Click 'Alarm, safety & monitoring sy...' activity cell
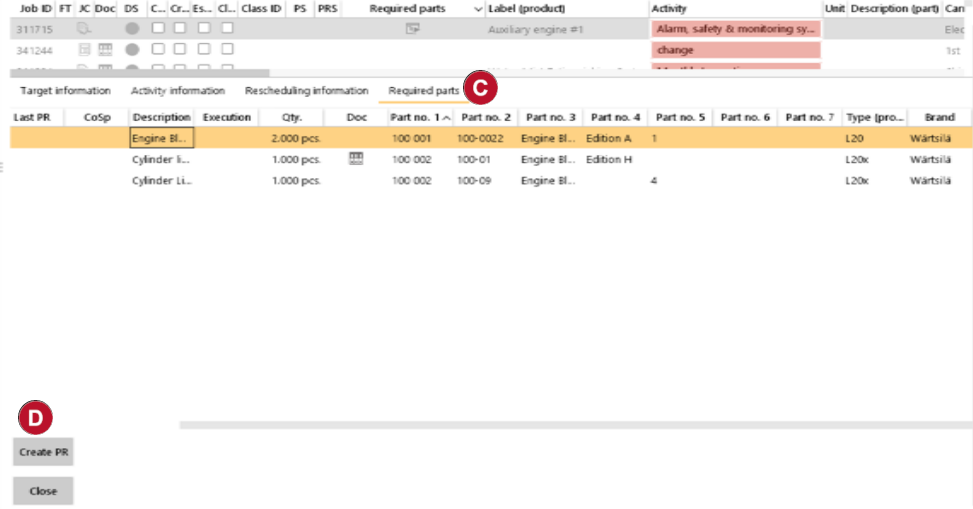973x509 pixels. (735, 29)
